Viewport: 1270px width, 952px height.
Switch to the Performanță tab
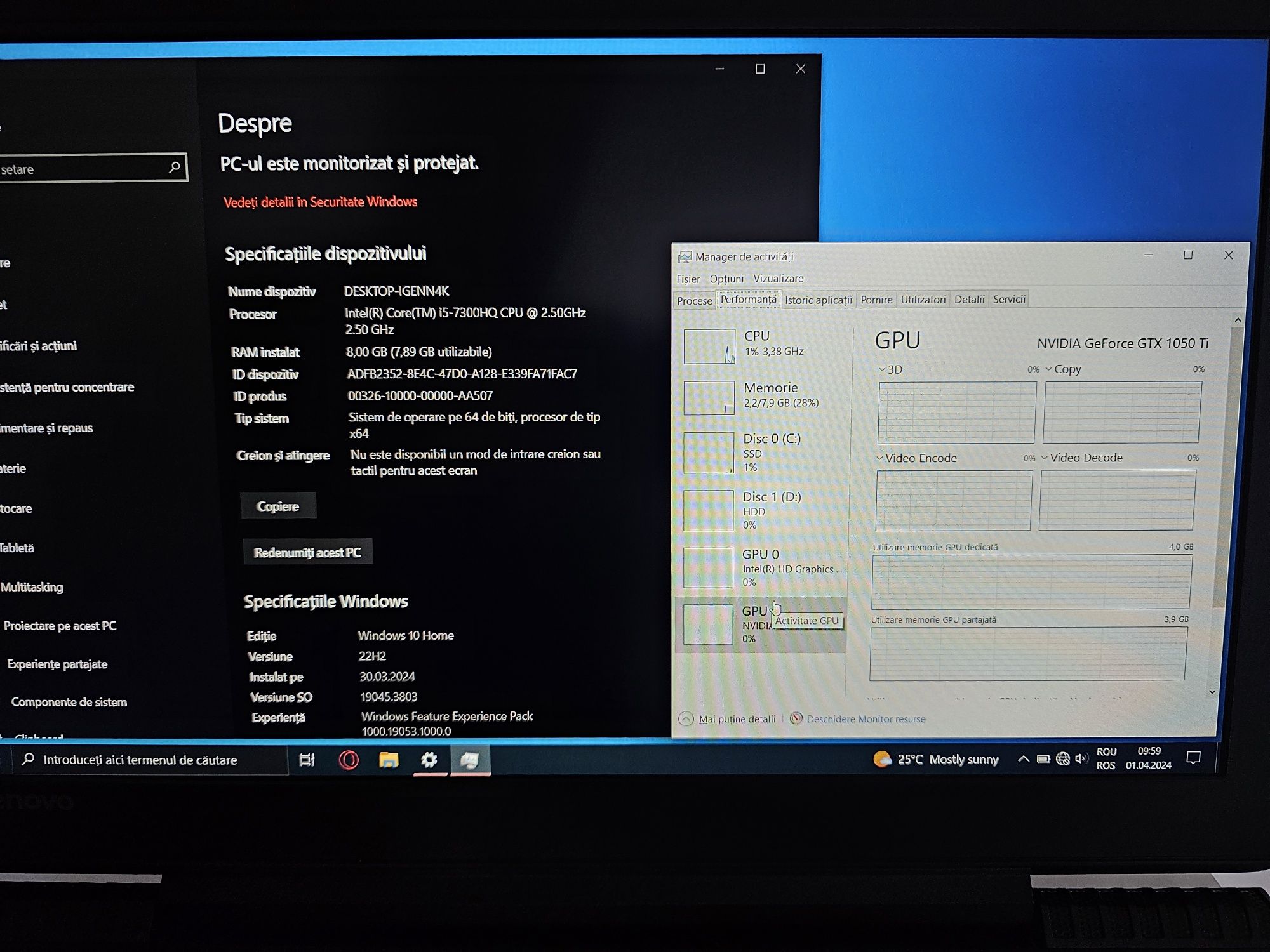point(748,299)
